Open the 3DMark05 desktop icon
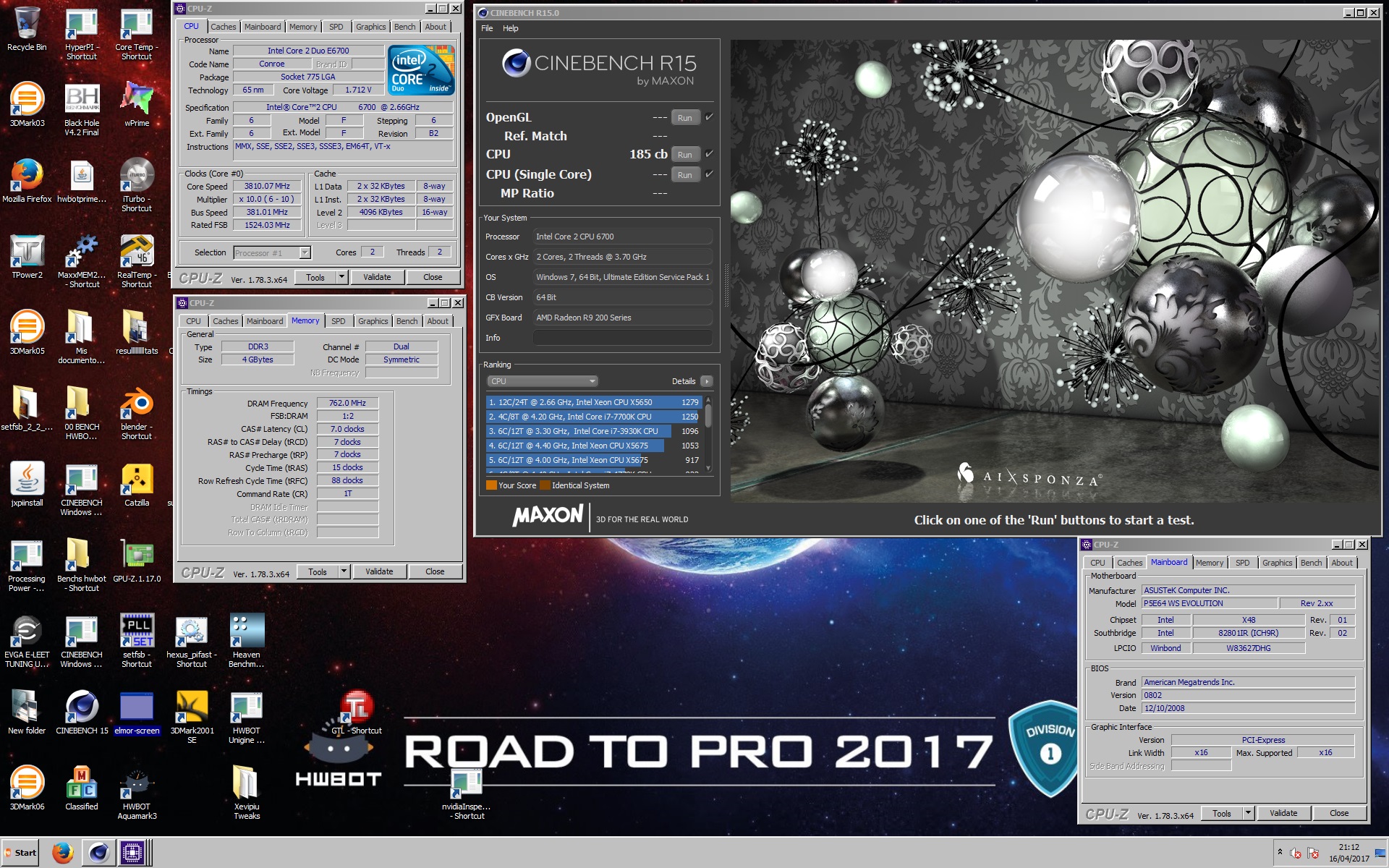1389x868 pixels. pyautogui.click(x=27, y=327)
